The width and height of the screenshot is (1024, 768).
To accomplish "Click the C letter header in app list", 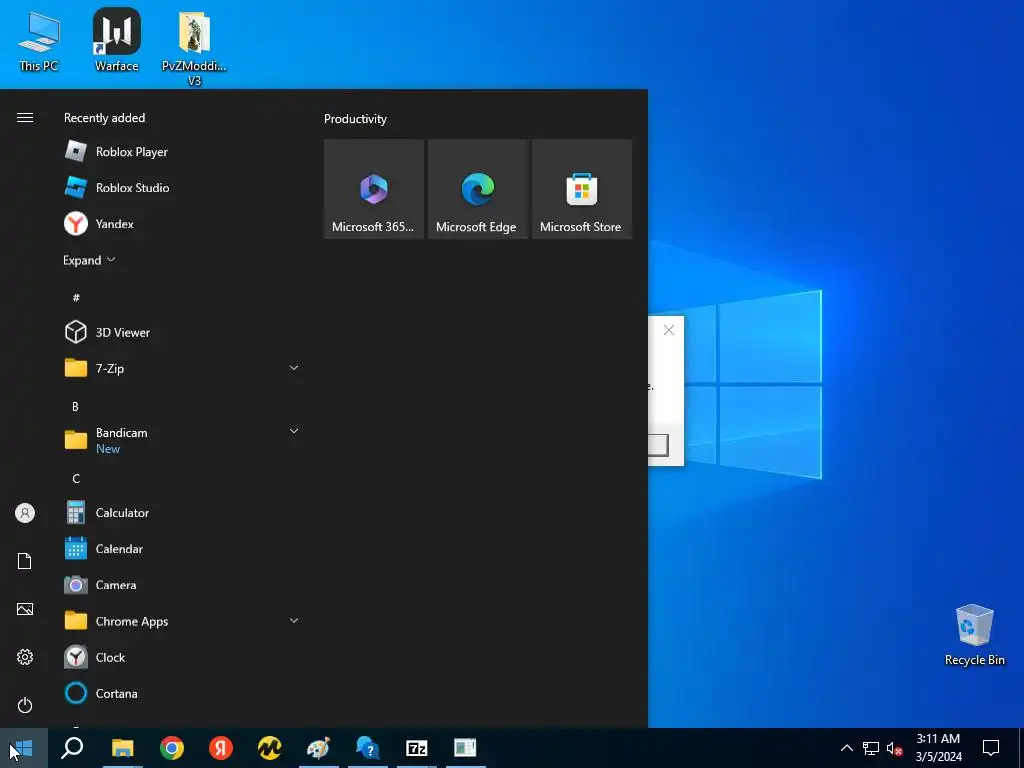I will (76, 479).
